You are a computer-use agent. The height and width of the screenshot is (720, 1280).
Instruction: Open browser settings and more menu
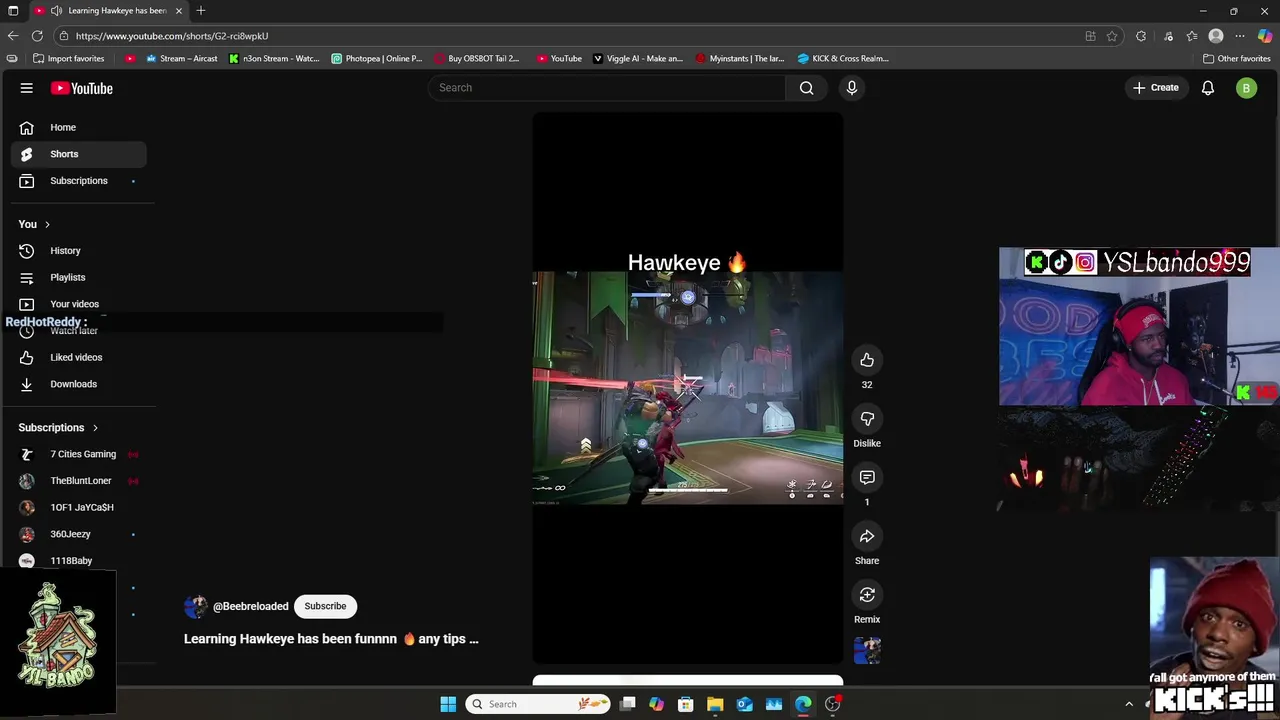(1240, 36)
